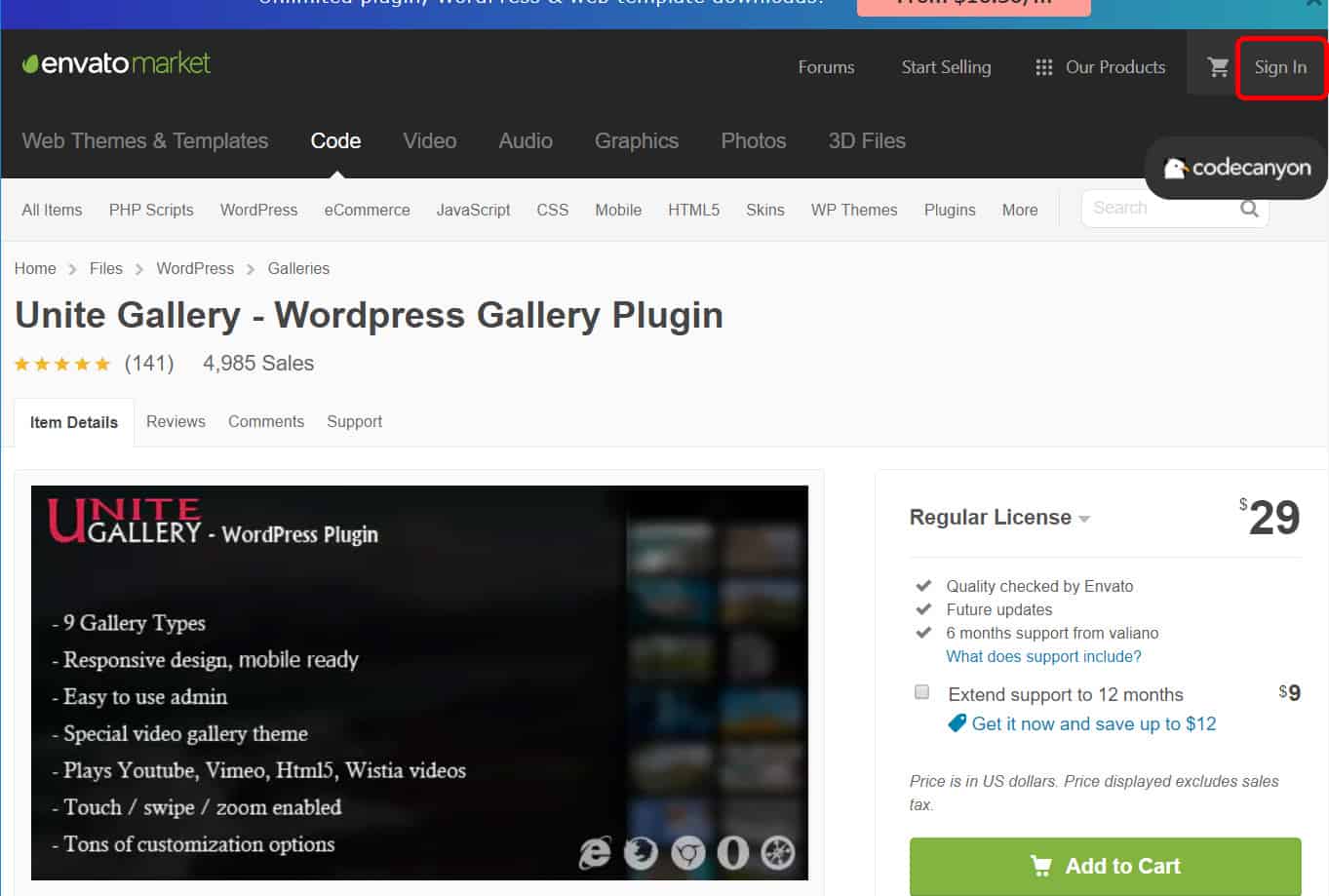Screen dimensions: 1329x896
Task: Click the Safari browser icon
Action: click(778, 853)
